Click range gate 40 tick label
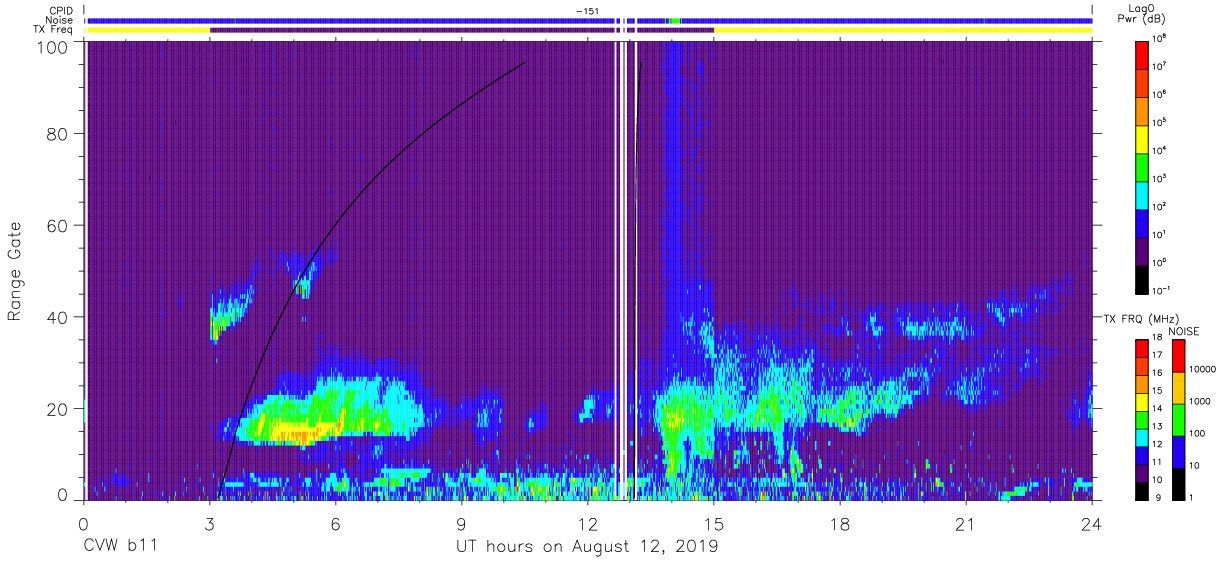This screenshot has height=567, width=1228. 58,317
